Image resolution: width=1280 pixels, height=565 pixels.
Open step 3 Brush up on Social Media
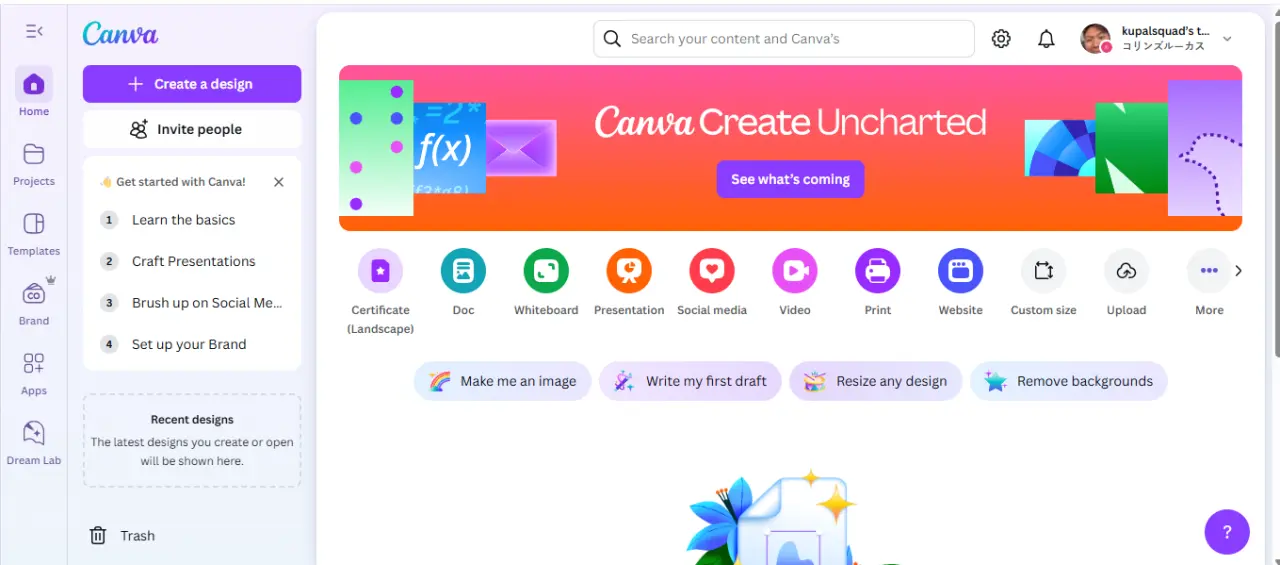coord(192,303)
